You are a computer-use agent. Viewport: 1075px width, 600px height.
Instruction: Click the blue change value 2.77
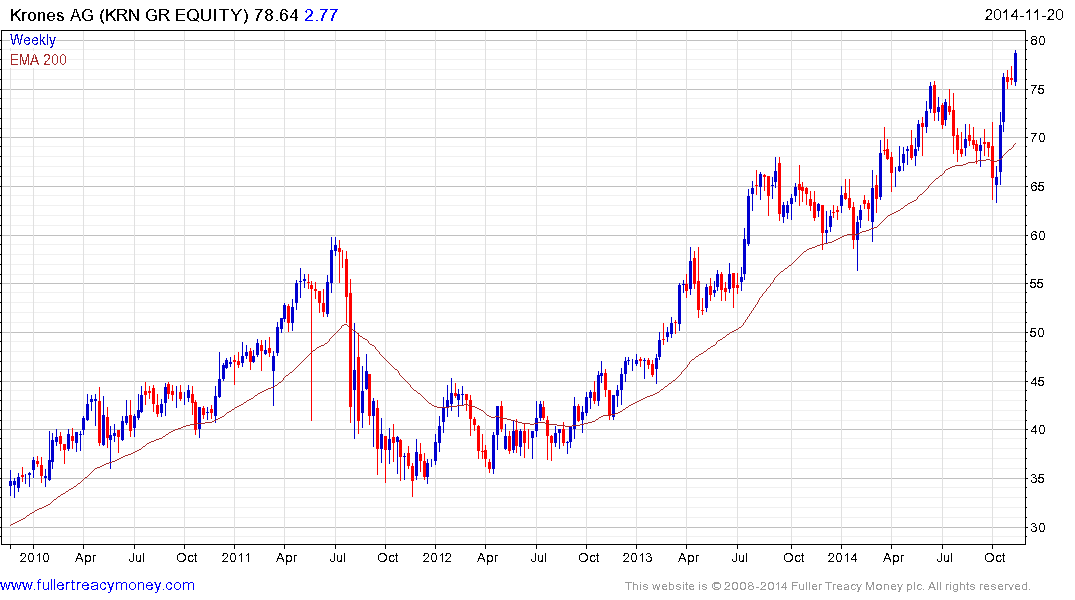(322, 15)
